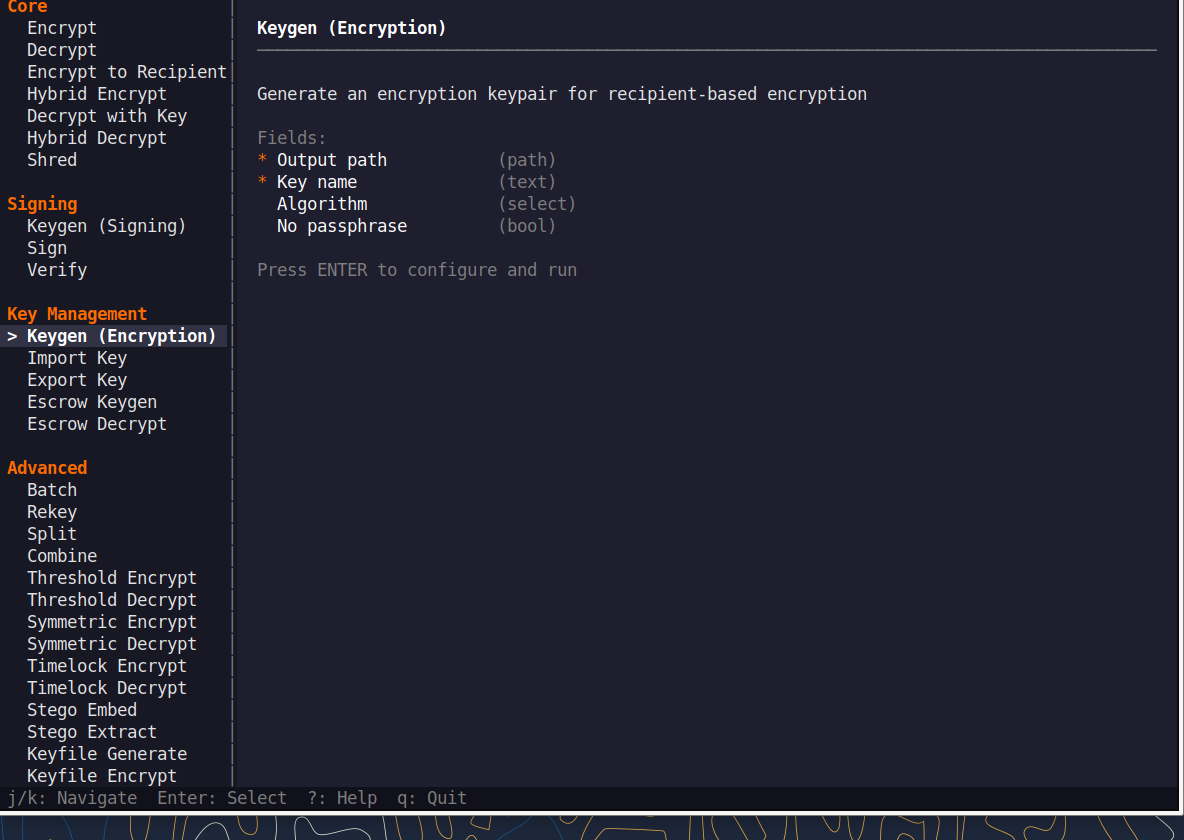Select the Shred command

pos(52,159)
